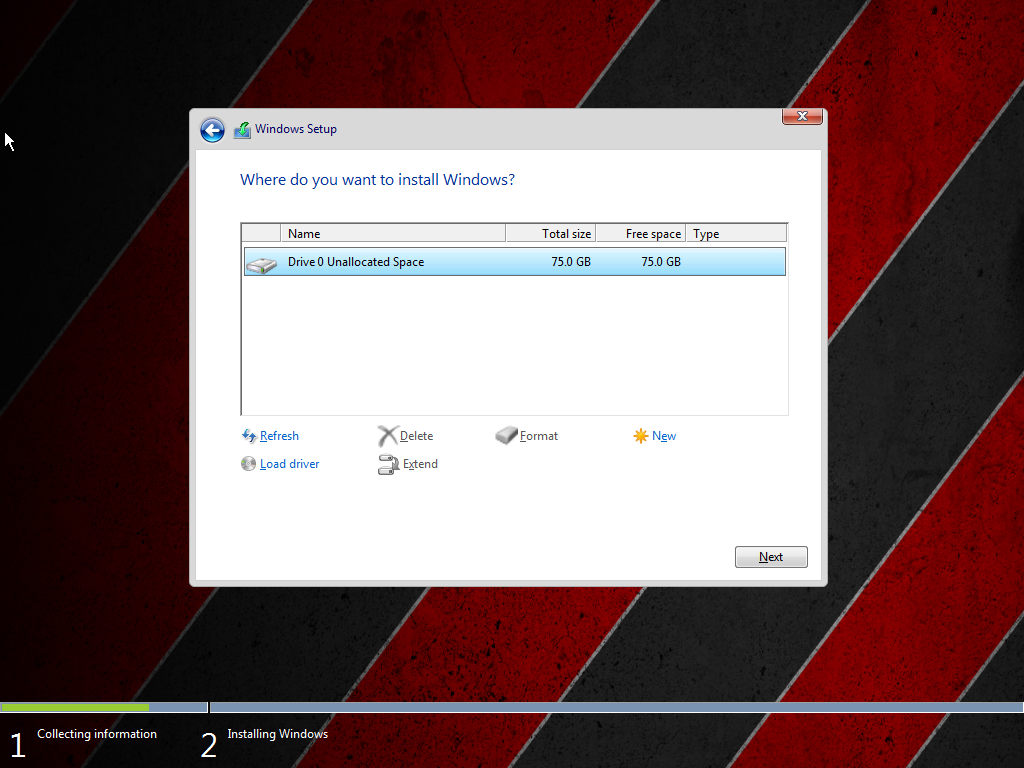Go back using the blue arrow button
The height and width of the screenshot is (768, 1024).
coord(212,130)
